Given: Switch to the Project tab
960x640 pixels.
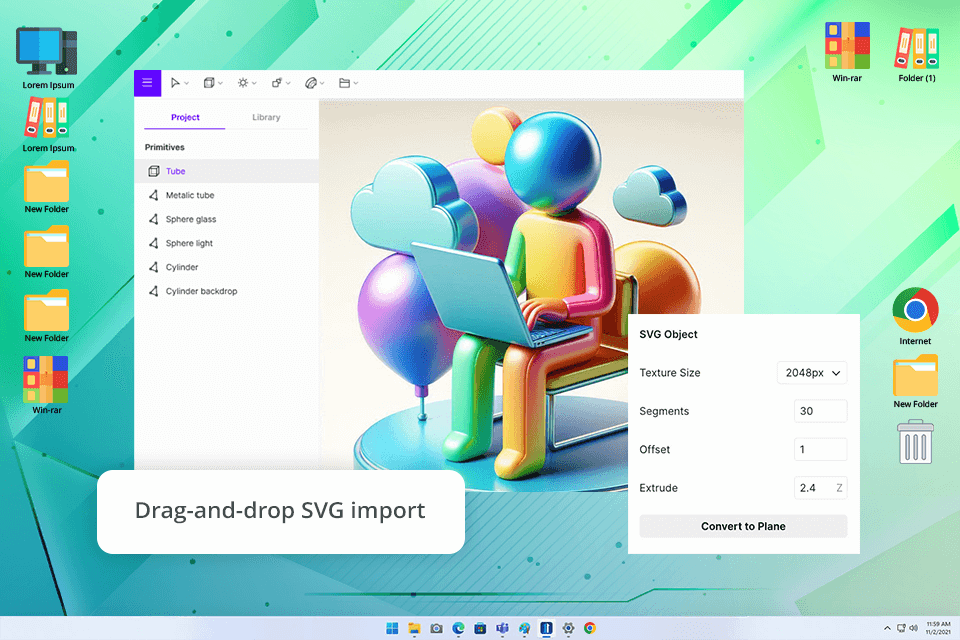Looking at the screenshot, I should click(x=185, y=117).
